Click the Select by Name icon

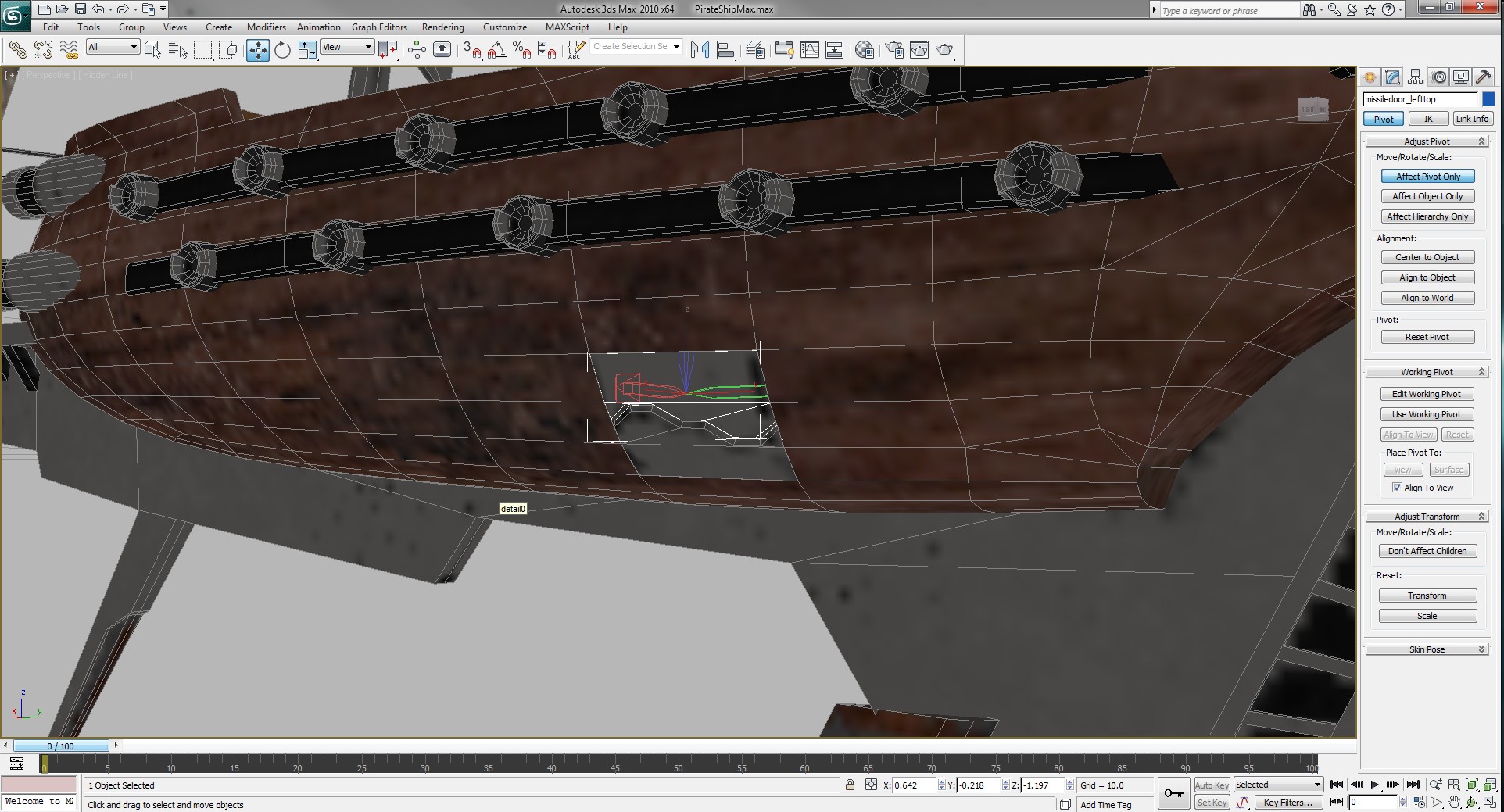coord(177,50)
